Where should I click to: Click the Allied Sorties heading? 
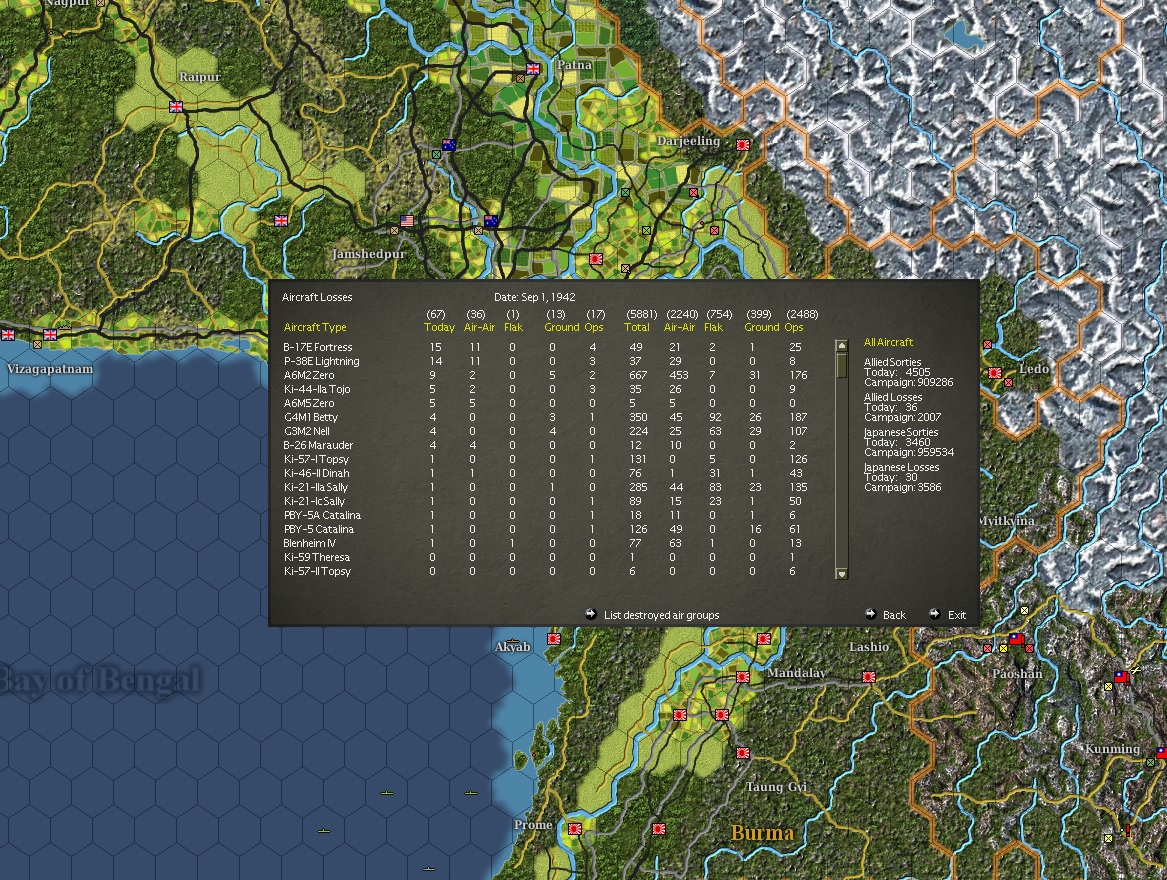pyautogui.click(x=892, y=362)
